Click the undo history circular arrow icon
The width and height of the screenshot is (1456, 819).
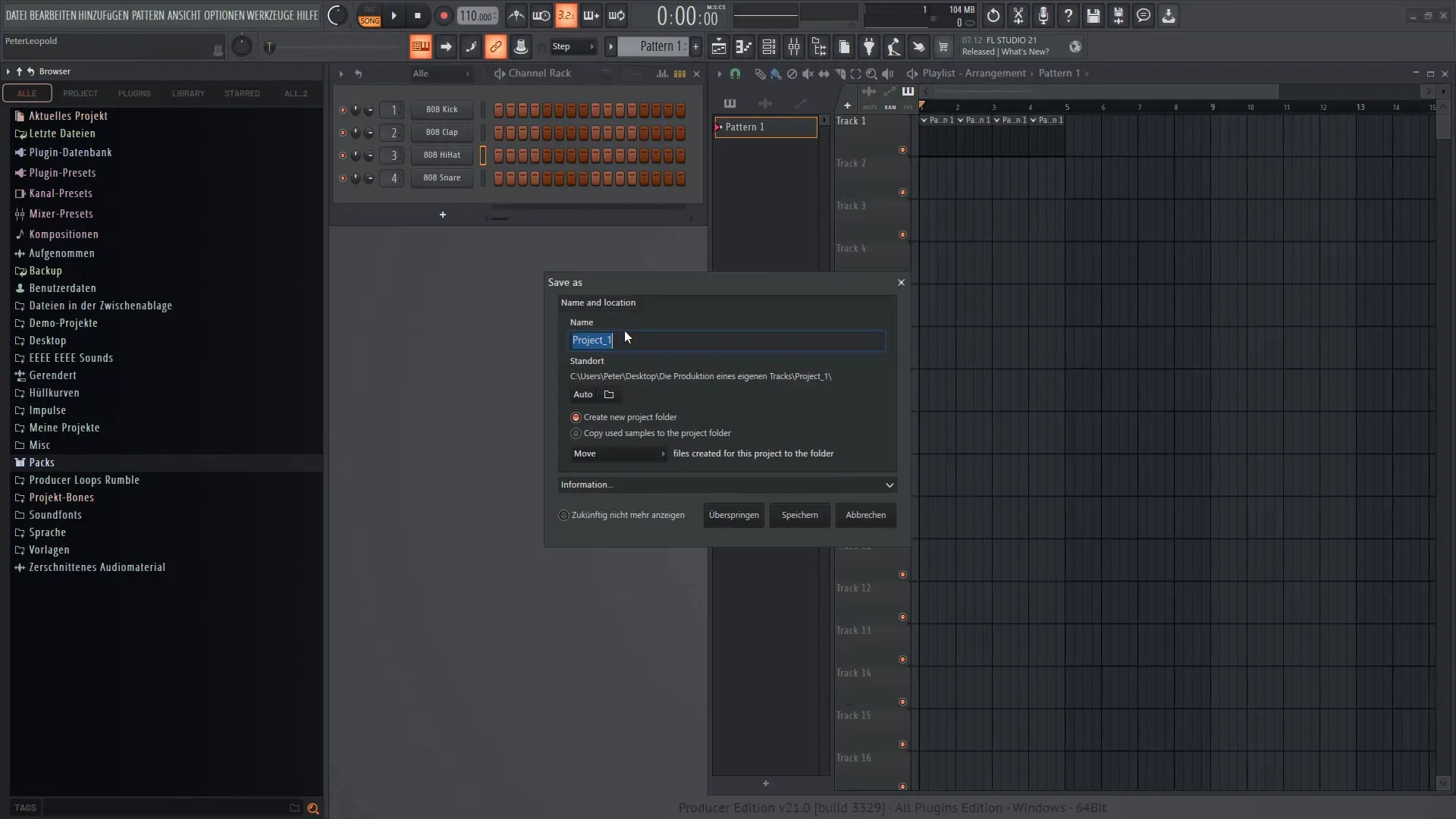coord(993,15)
